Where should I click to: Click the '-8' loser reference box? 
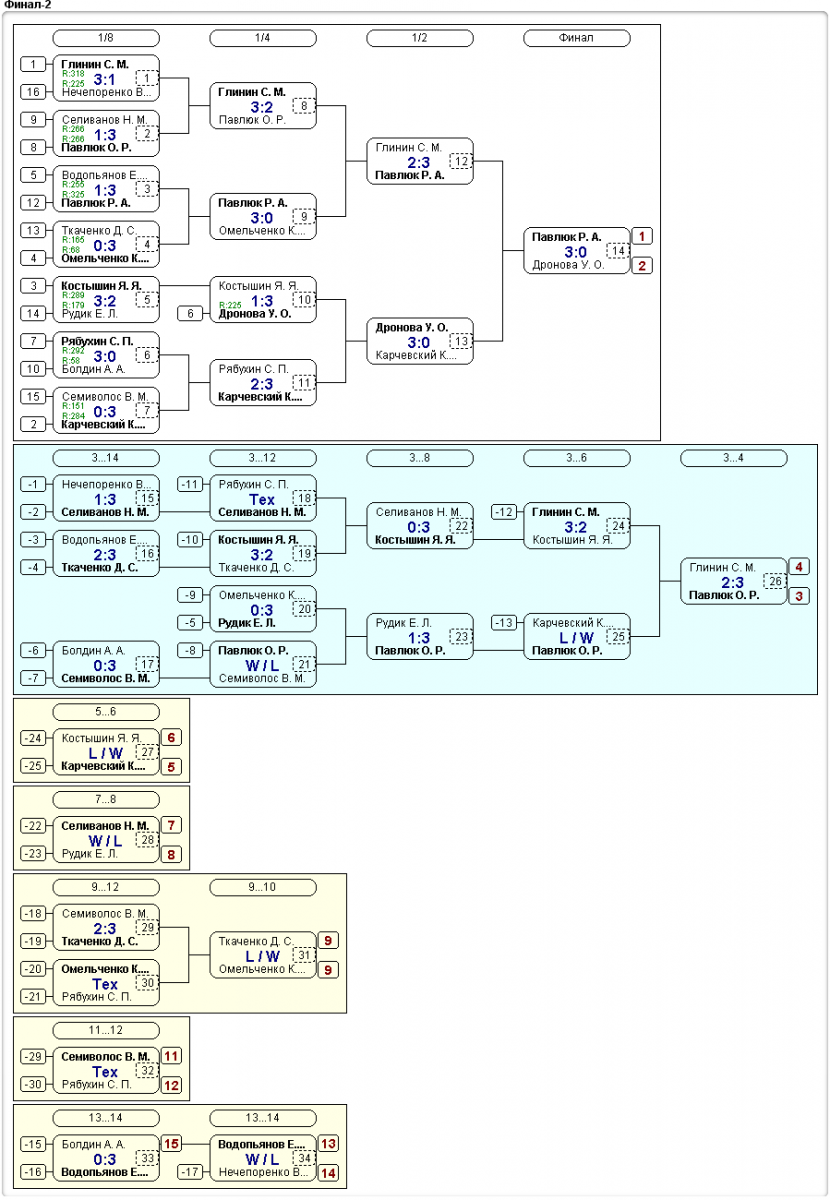pyautogui.click(x=192, y=650)
